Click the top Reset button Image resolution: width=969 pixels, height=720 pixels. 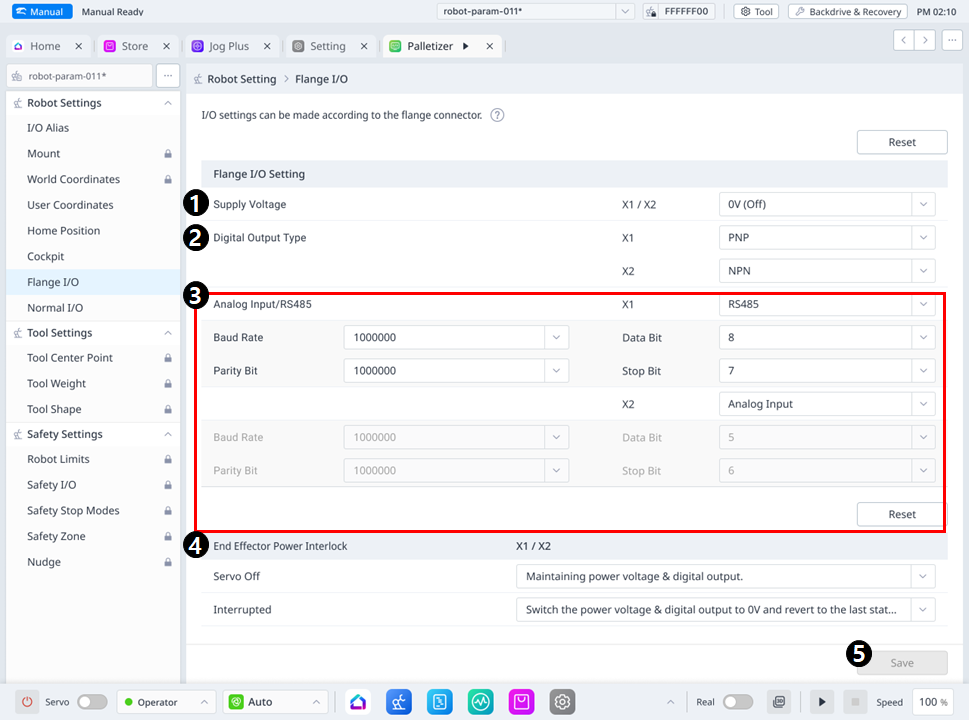[901, 142]
